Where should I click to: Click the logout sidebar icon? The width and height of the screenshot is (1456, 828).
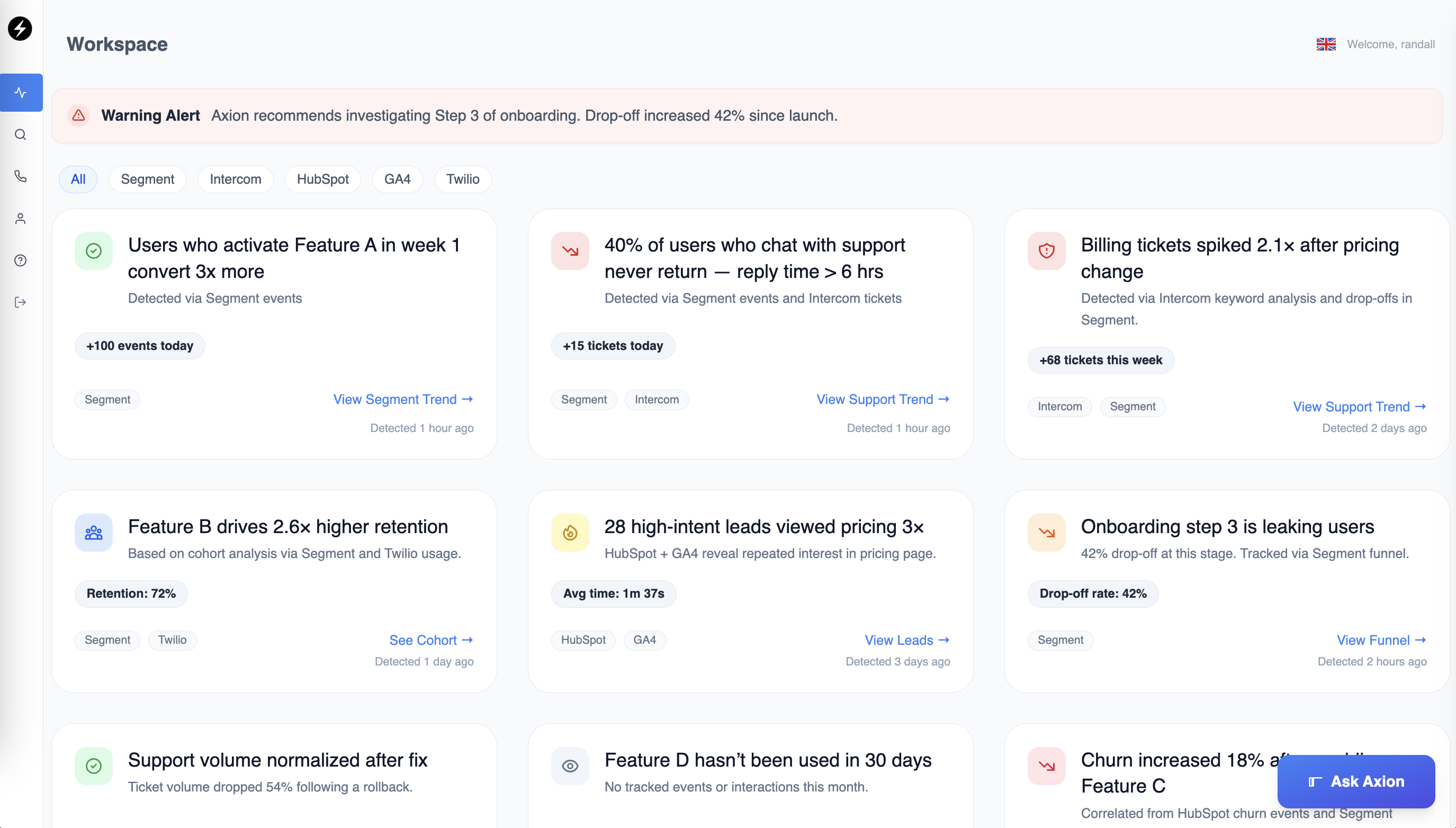tap(21, 302)
